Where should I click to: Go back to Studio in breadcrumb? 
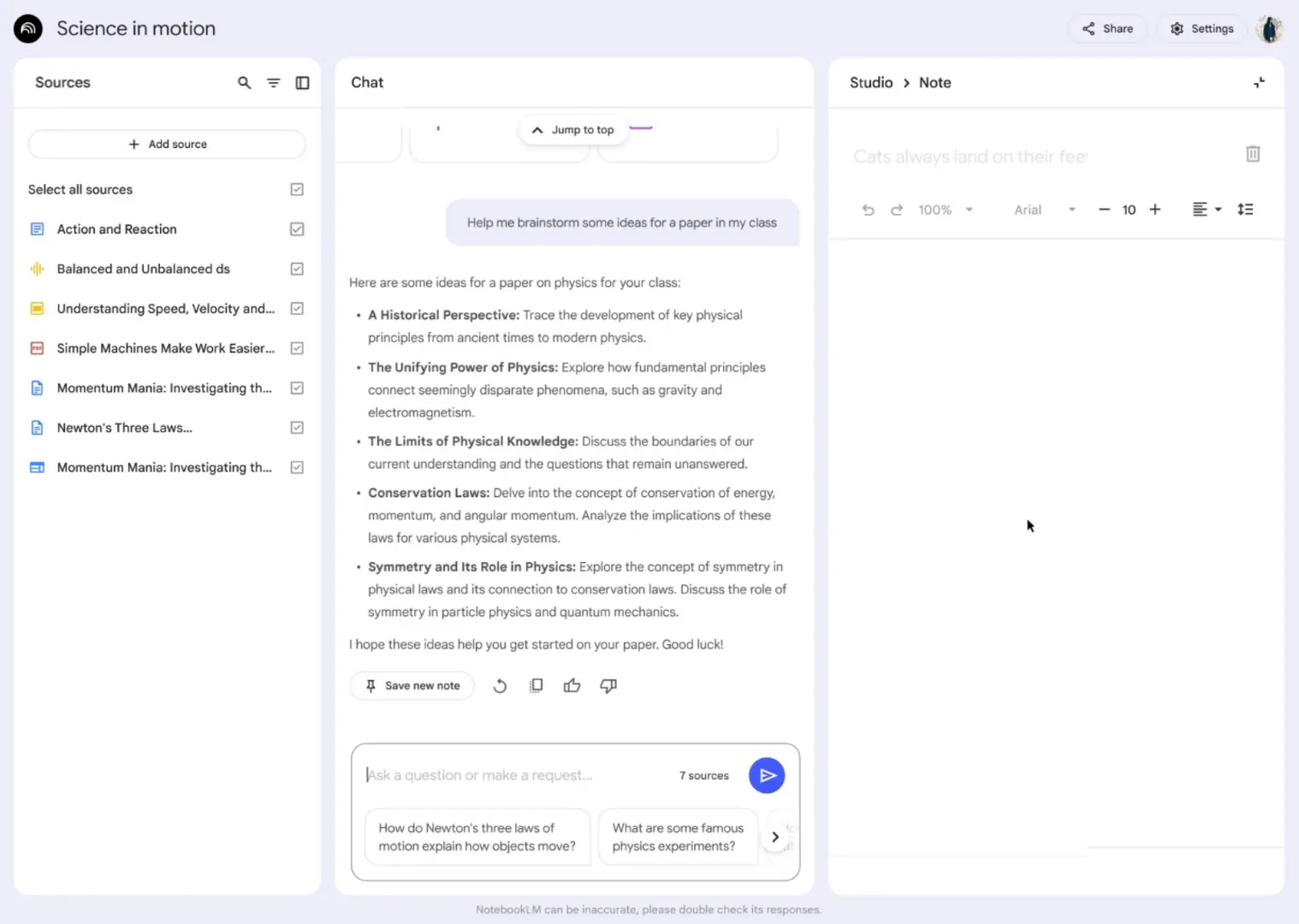(870, 83)
